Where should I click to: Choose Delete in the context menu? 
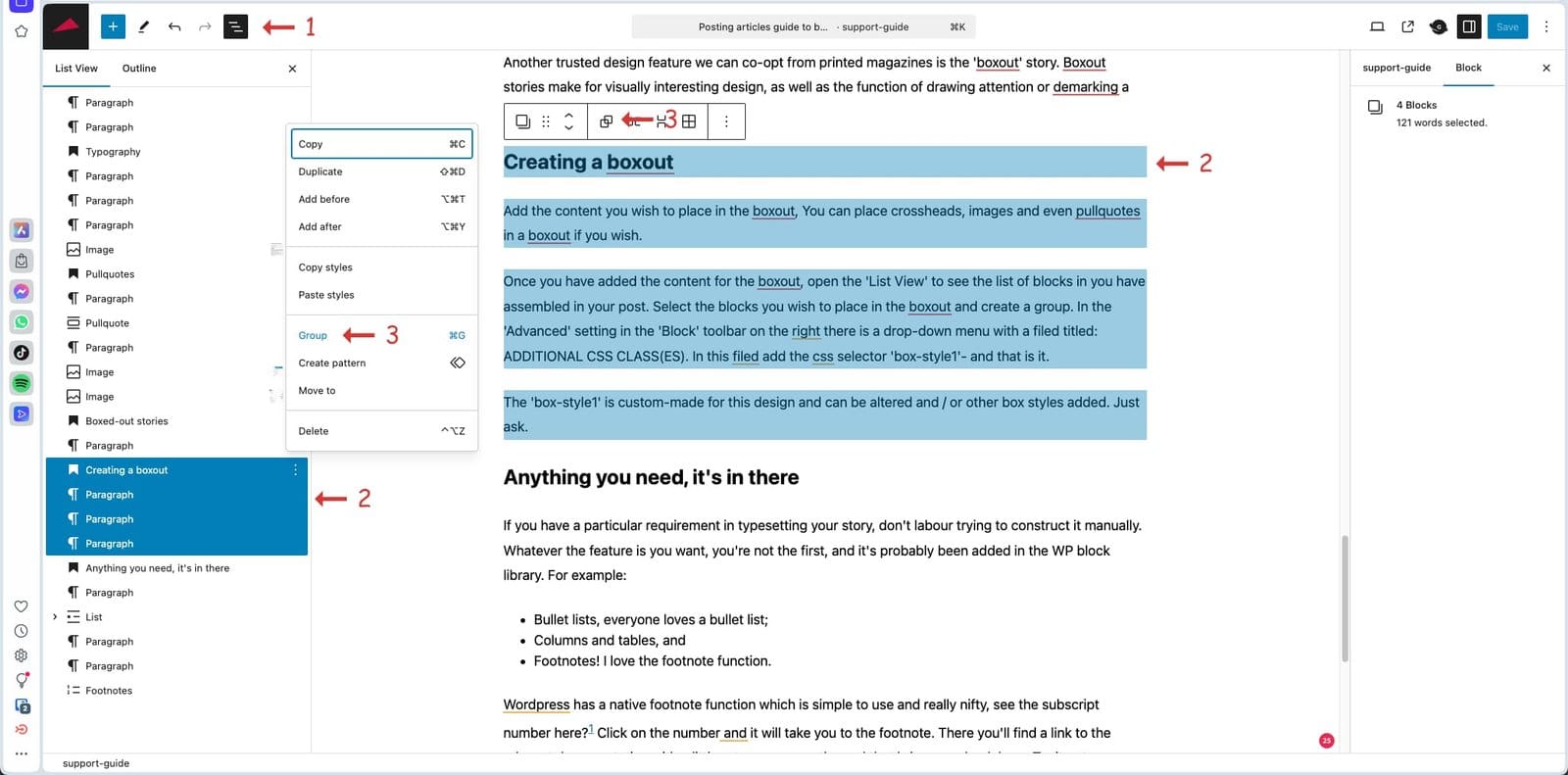pos(381,431)
